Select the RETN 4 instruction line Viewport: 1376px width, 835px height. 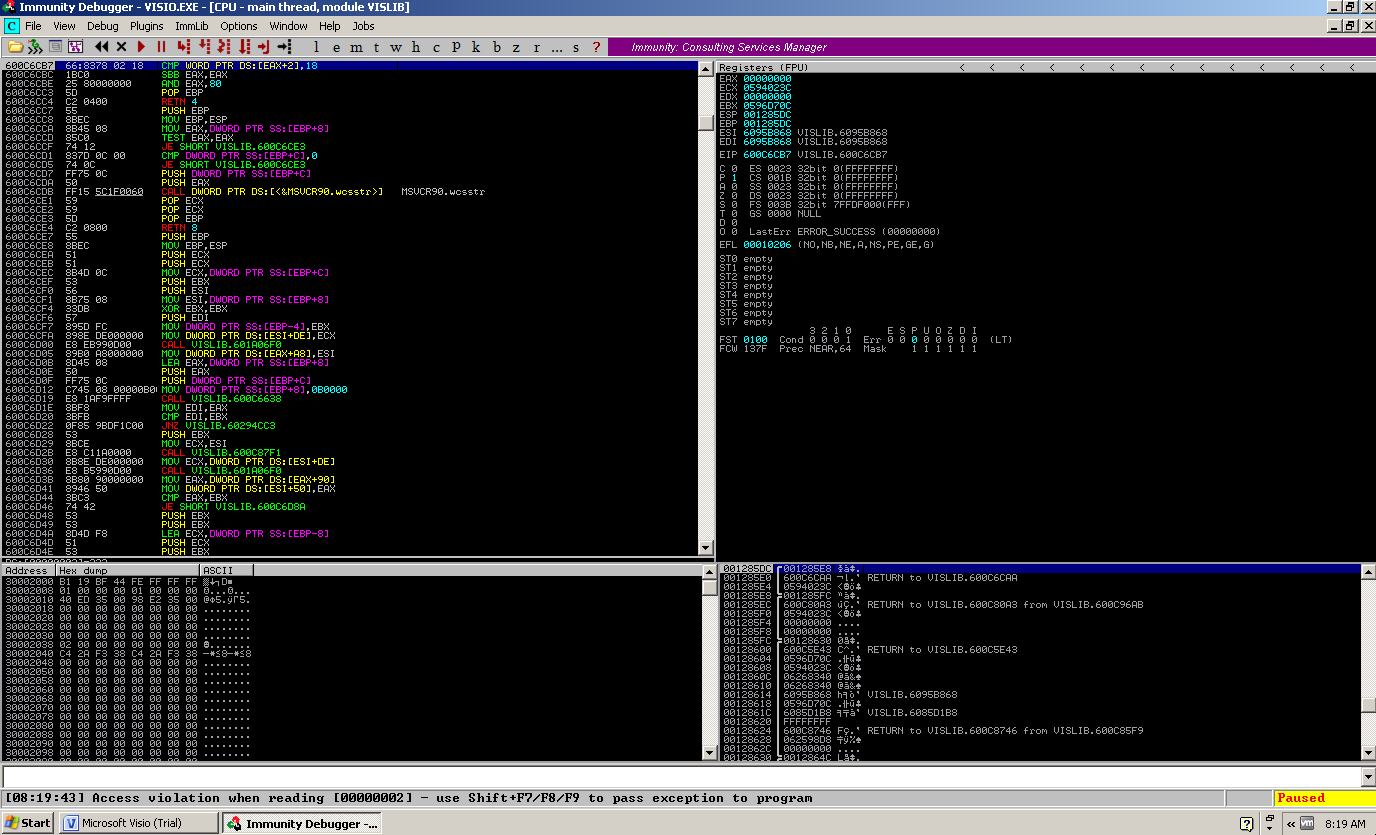(x=350, y=101)
